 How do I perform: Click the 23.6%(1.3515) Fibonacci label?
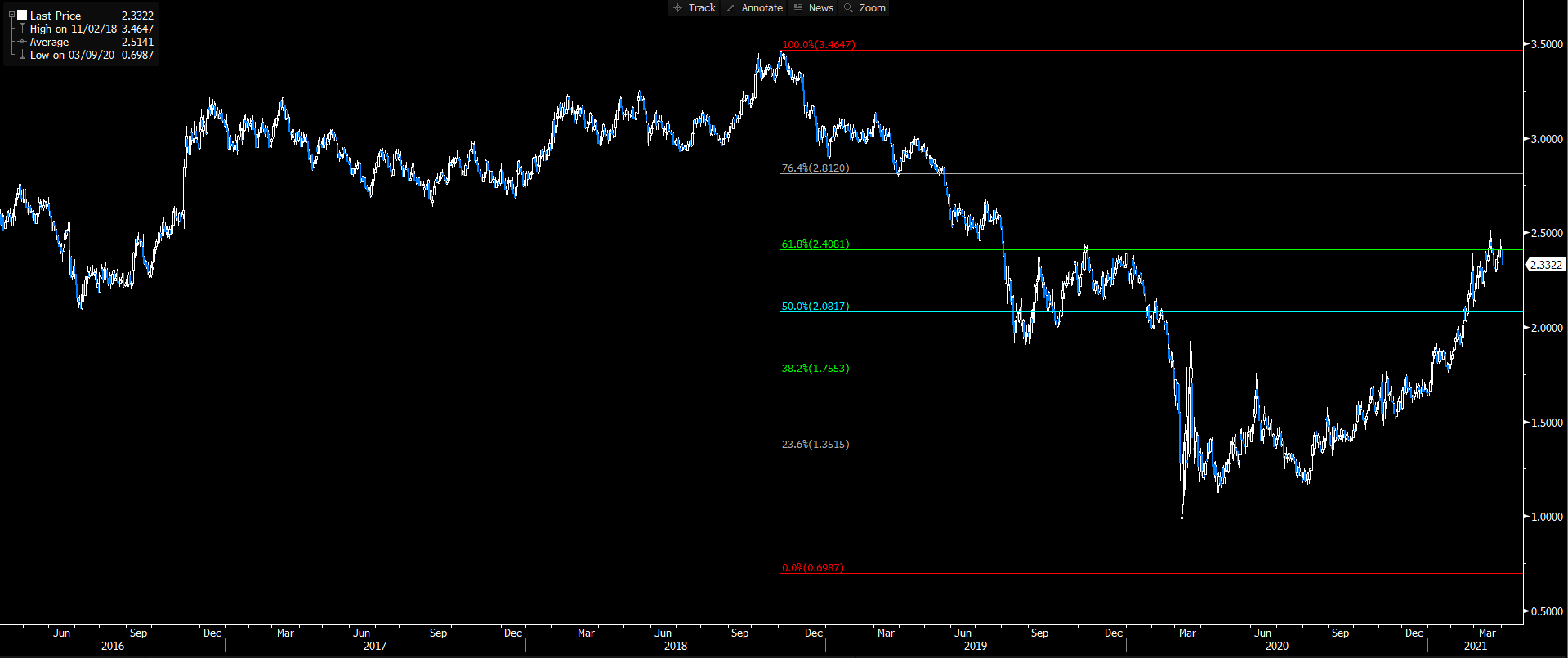[x=815, y=445]
